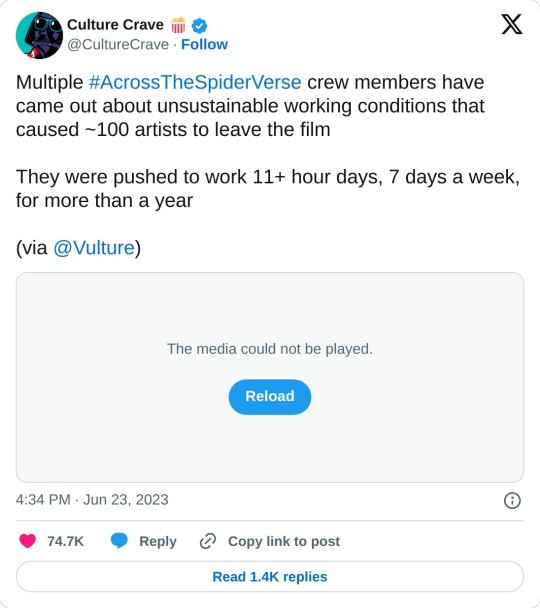The height and width of the screenshot is (608, 540).
Task: Reload the failed media
Action: pyautogui.click(x=270, y=397)
